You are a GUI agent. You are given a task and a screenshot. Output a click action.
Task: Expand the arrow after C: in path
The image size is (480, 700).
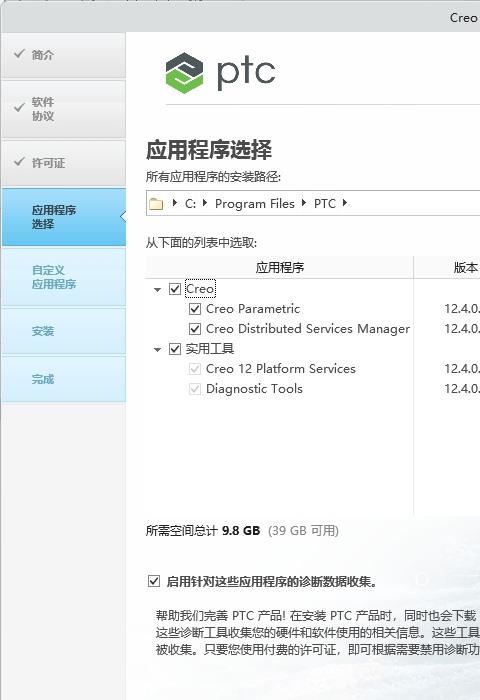(x=205, y=203)
